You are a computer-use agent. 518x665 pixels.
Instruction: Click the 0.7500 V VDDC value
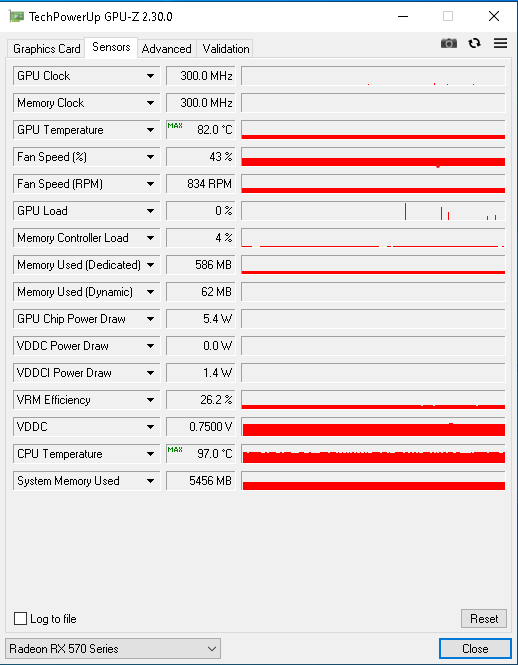(200, 427)
